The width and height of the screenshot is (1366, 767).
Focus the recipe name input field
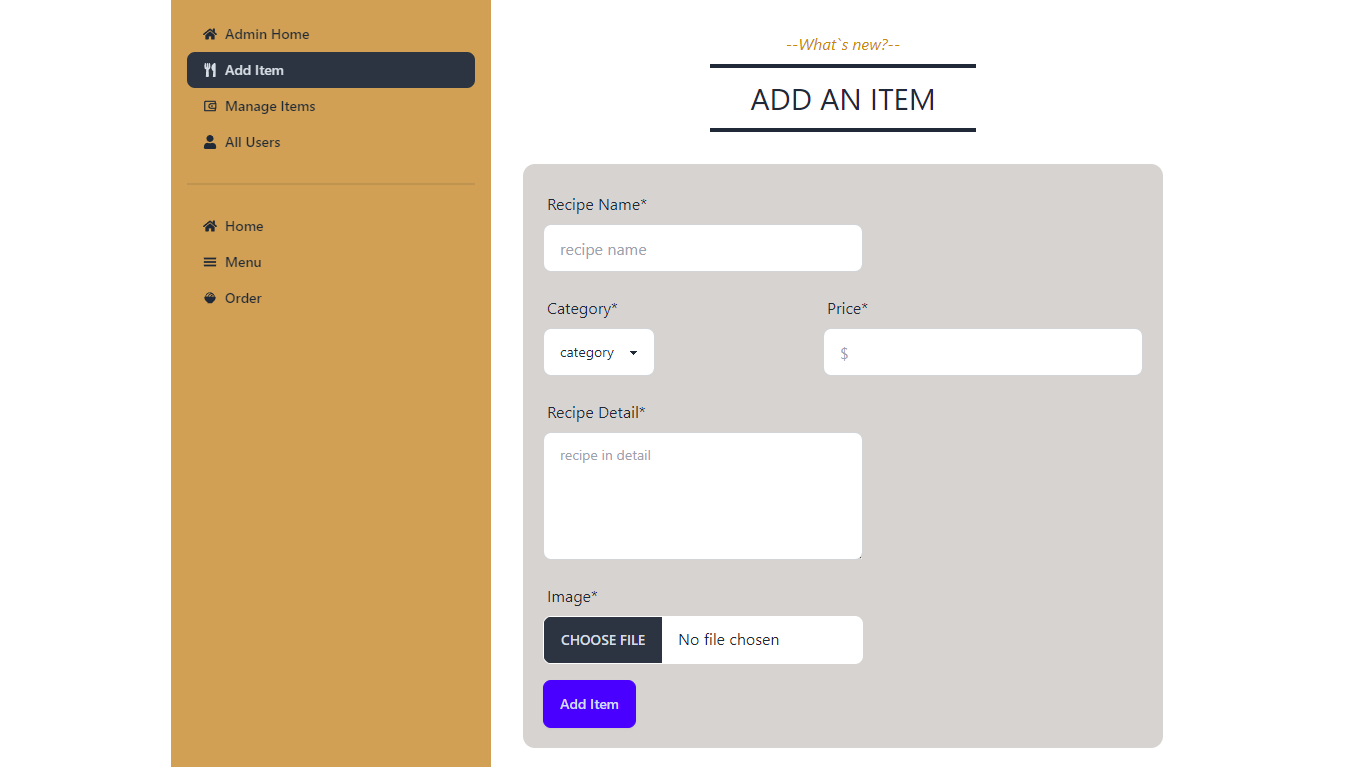click(x=702, y=248)
